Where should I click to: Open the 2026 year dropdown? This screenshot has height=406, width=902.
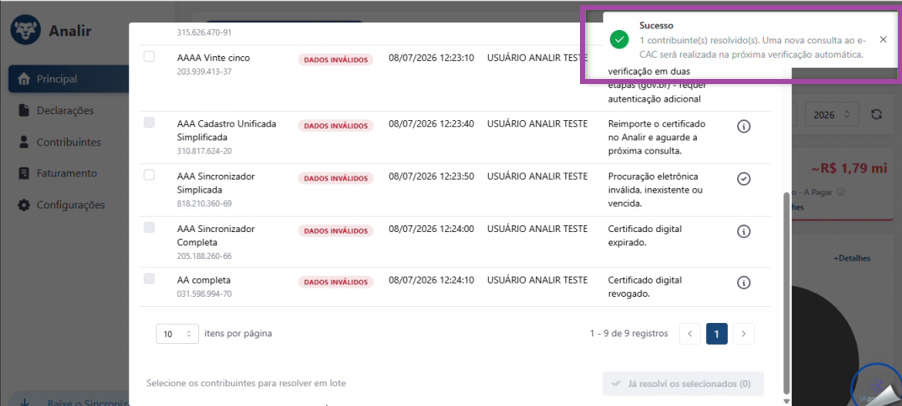(832, 114)
